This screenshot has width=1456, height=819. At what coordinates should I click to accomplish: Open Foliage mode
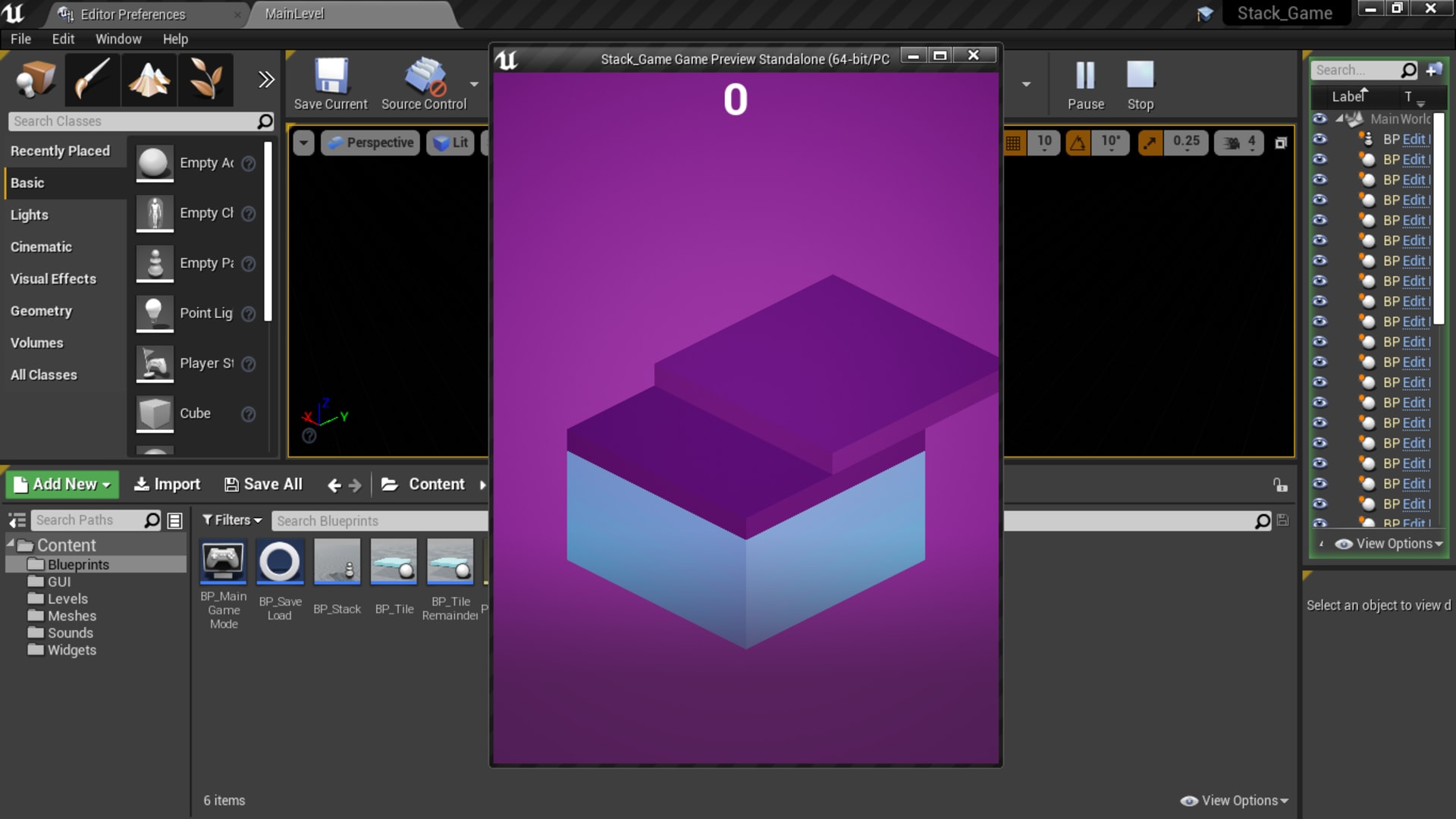click(205, 80)
